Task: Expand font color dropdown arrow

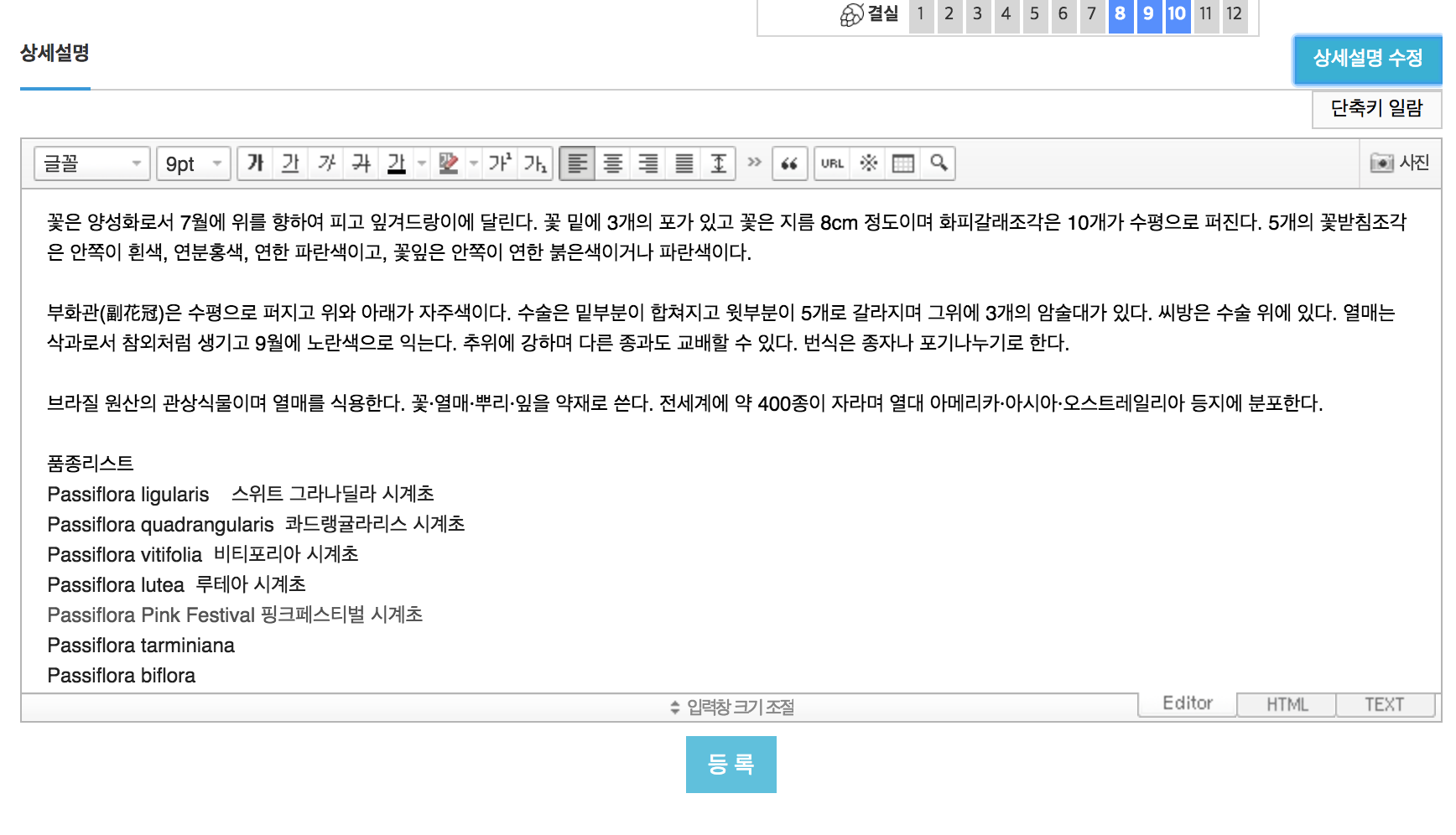Action: [x=422, y=163]
